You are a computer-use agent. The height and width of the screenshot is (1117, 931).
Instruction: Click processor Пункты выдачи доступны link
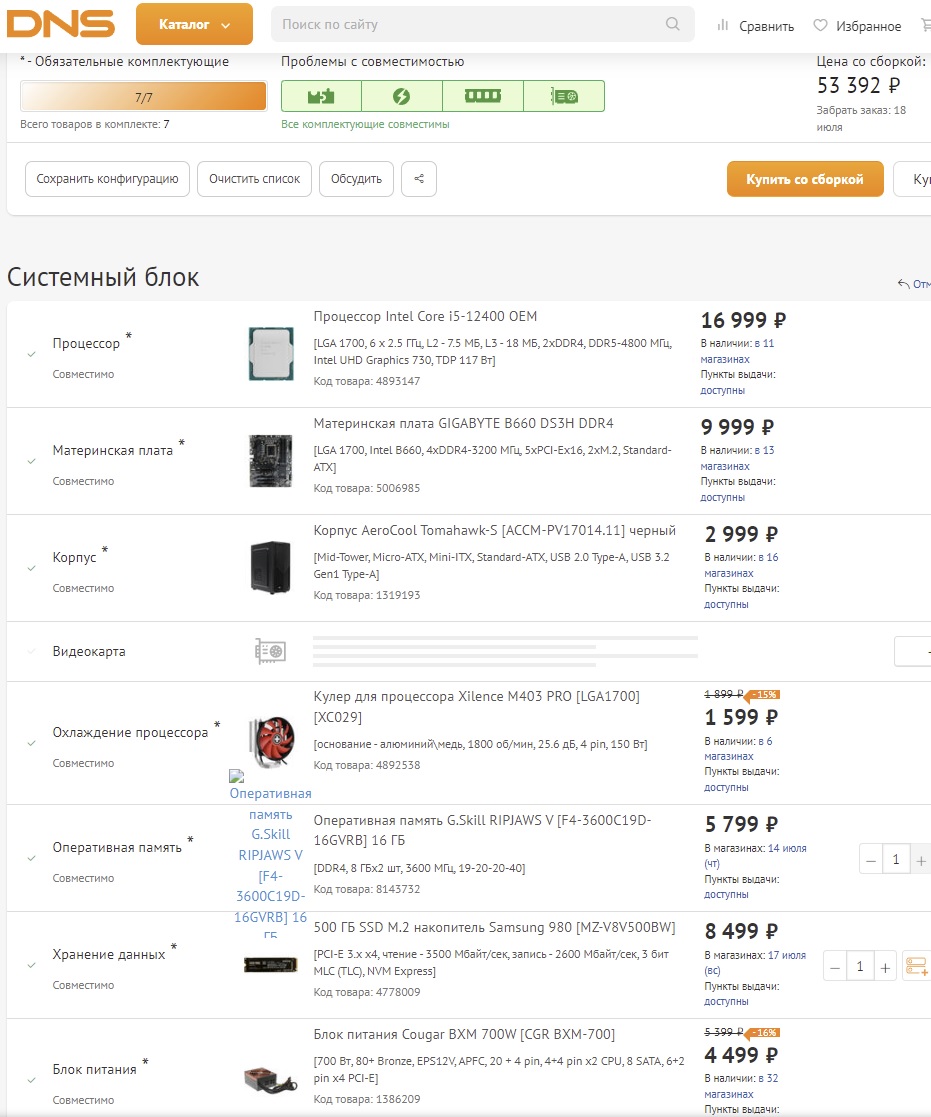click(x=722, y=390)
